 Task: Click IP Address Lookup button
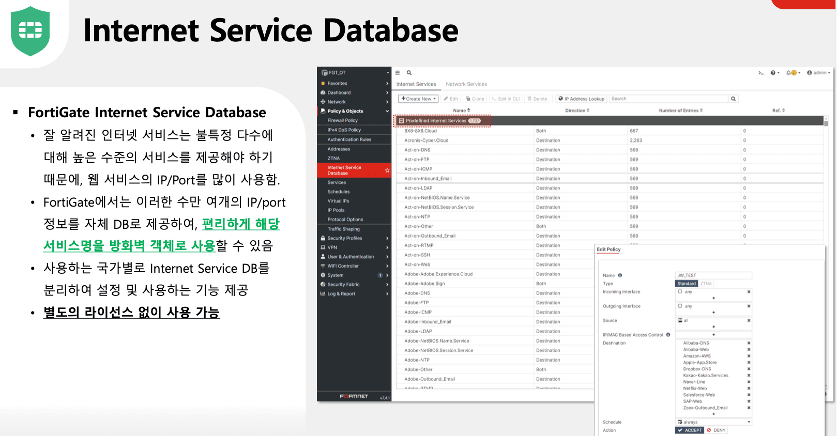[x=581, y=99]
